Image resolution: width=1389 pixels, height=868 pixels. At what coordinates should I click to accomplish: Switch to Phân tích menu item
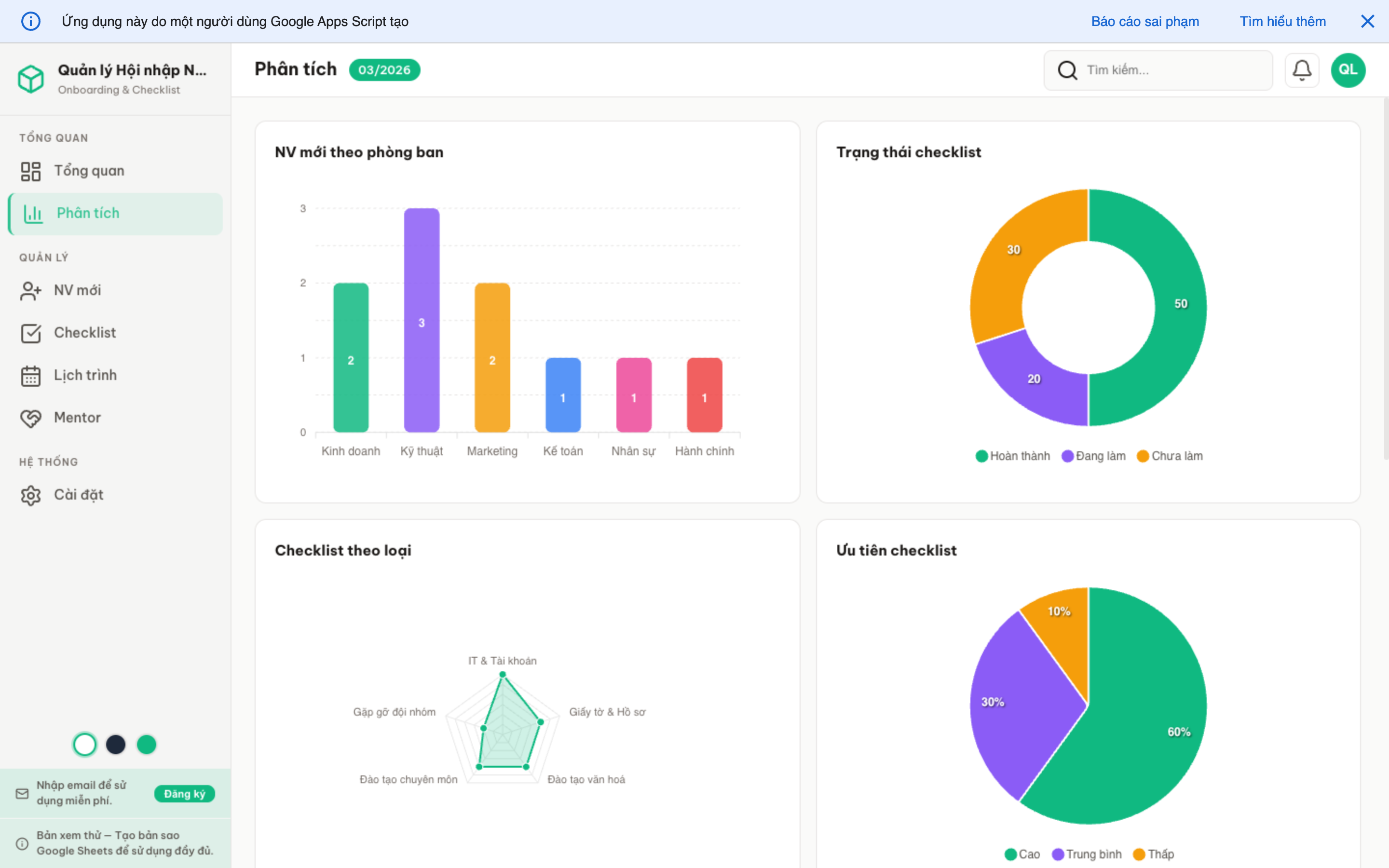(87, 214)
